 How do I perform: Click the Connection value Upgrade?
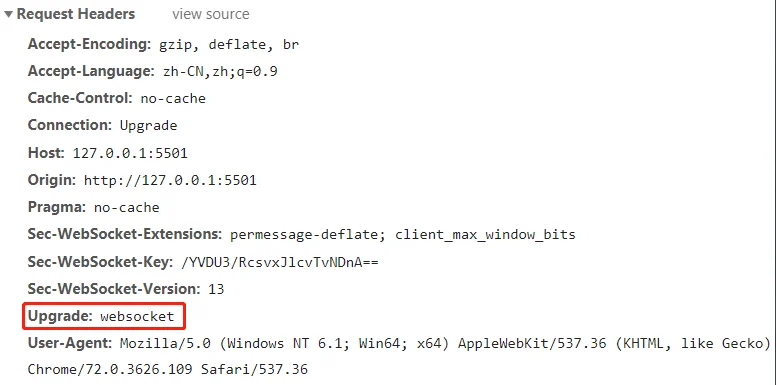click(148, 126)
